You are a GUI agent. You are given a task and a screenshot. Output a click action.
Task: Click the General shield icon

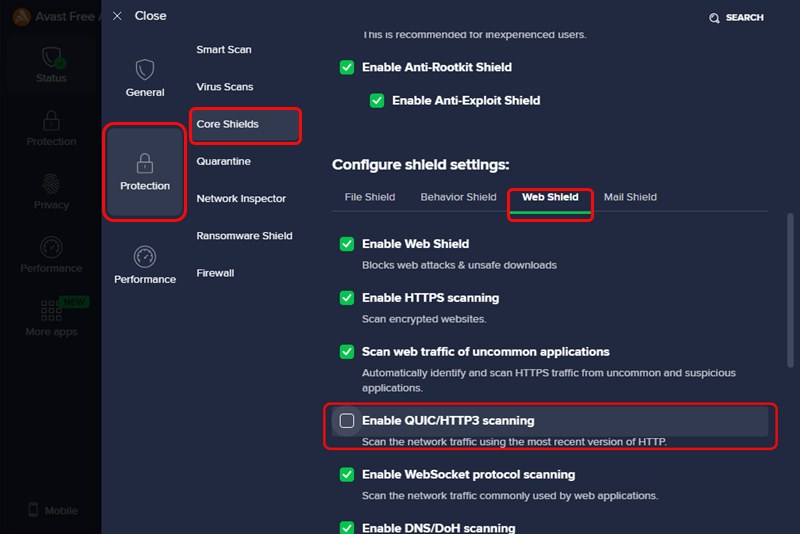pos(145,71)
